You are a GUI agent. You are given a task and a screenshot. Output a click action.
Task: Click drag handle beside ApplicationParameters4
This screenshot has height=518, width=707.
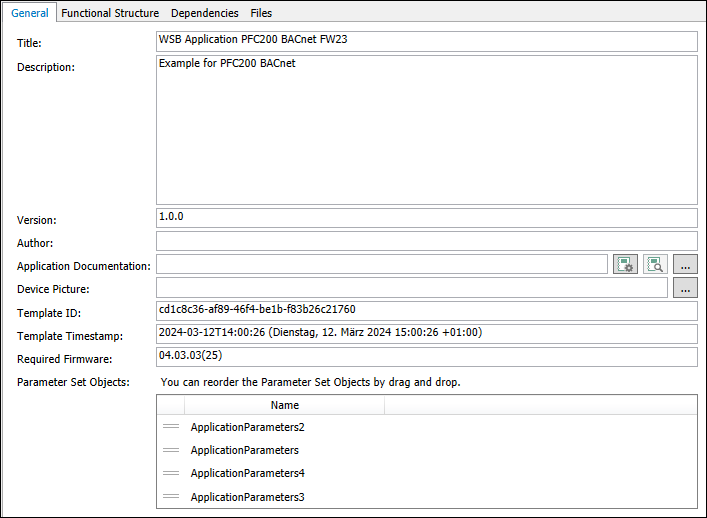(x=171, y=473)
